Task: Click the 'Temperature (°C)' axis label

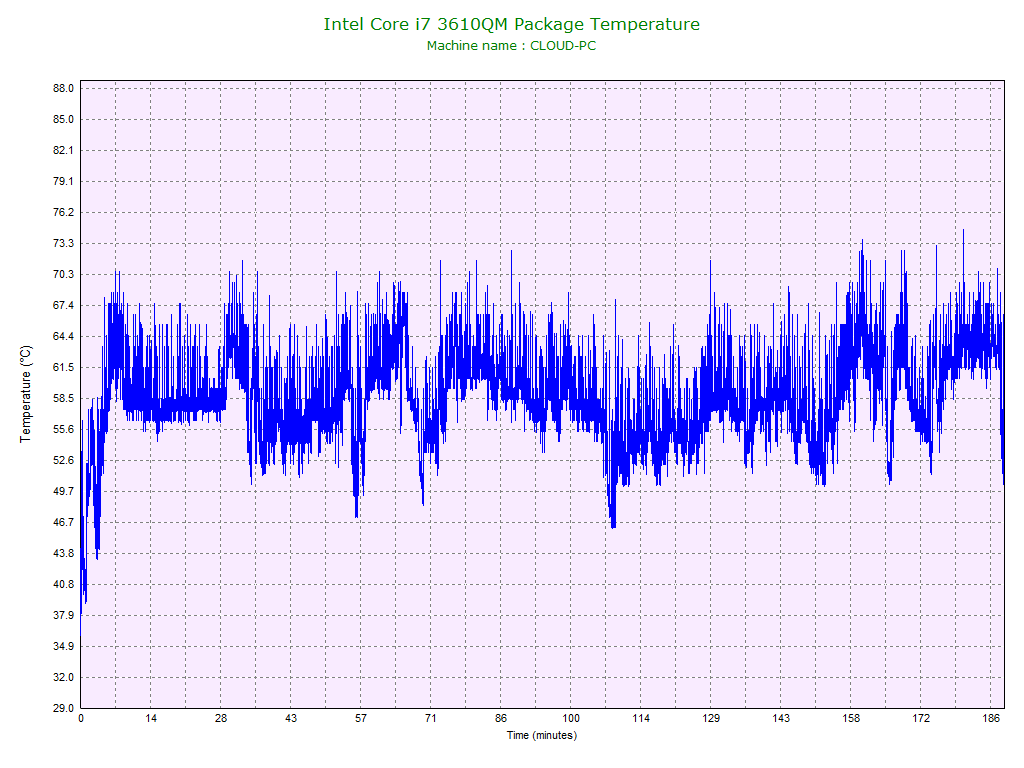Action: (x=25, y=394)
